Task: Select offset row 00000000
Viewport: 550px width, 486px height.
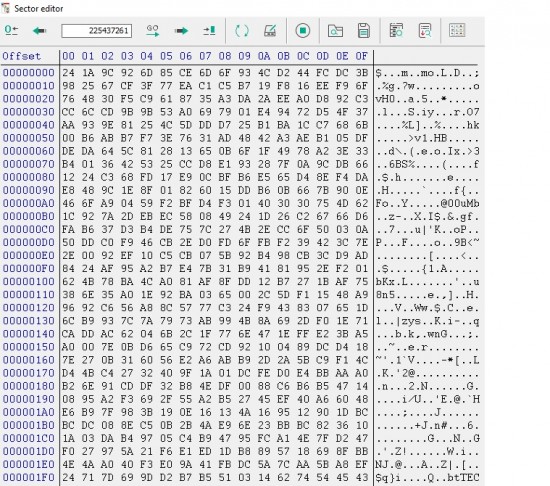Action: click(29, 73)
